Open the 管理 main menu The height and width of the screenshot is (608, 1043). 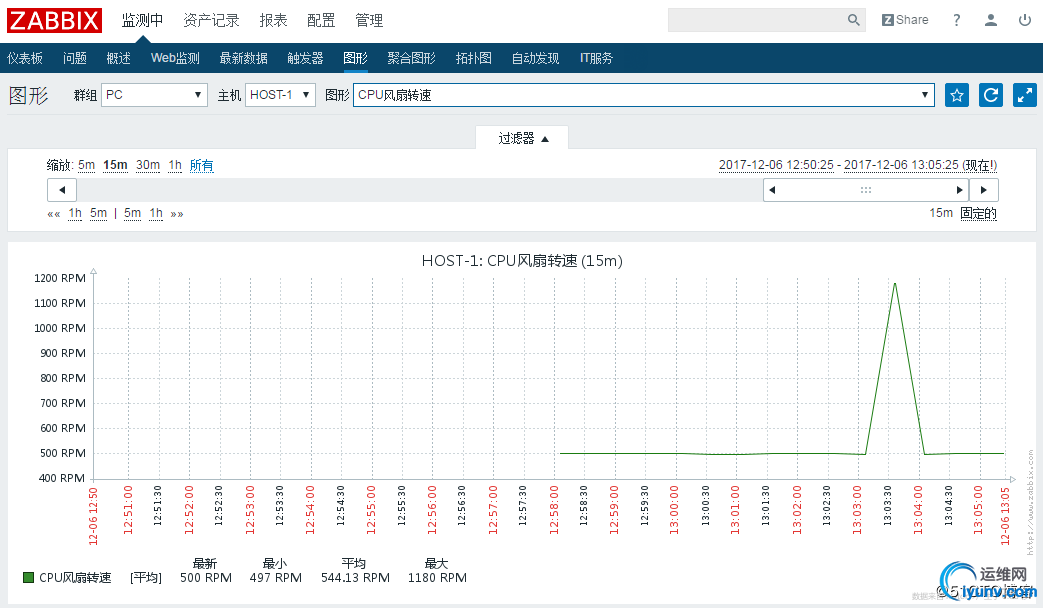369,21
